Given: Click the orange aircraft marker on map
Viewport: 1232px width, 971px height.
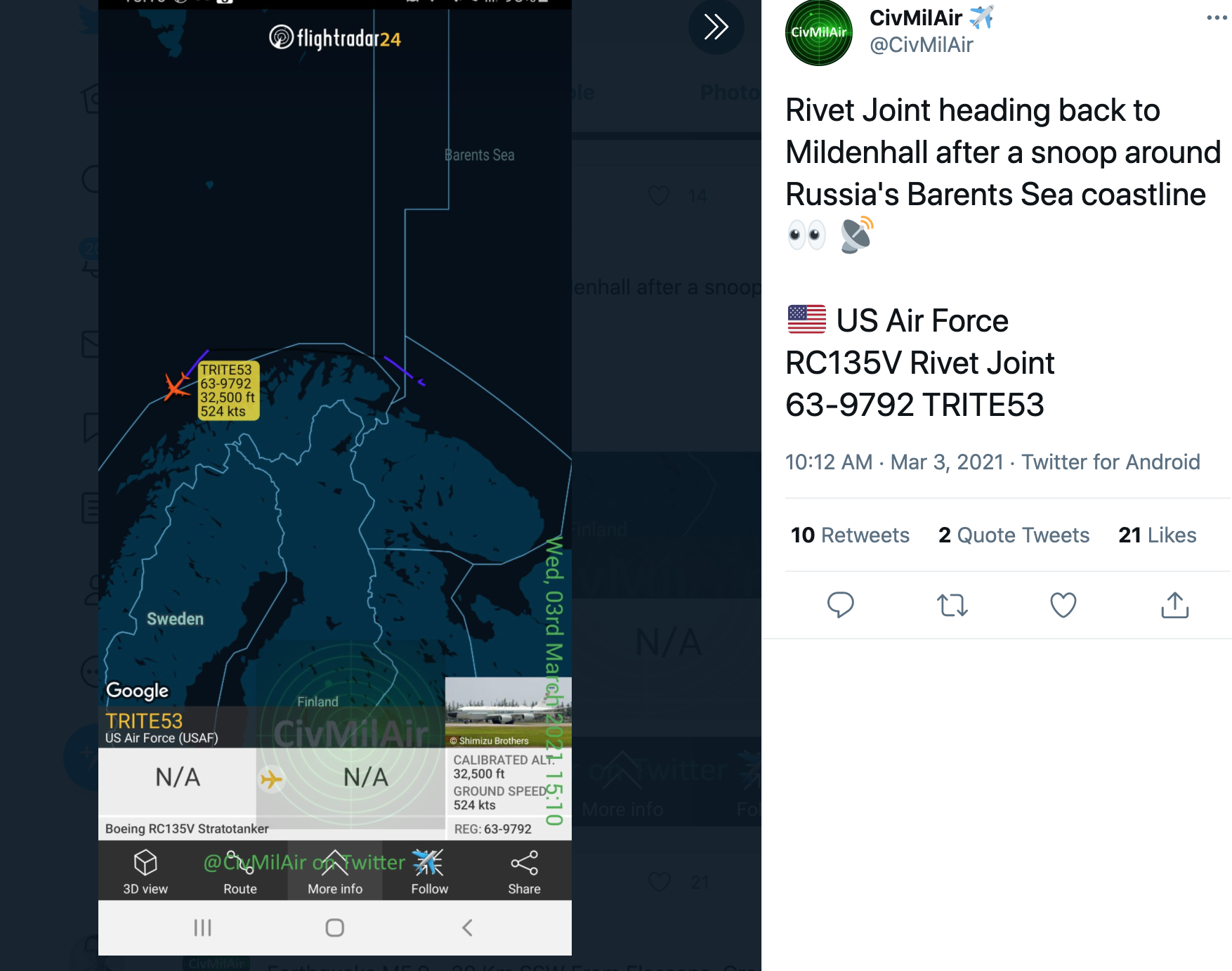Looking at the screenshot, I should click(176, 386).
